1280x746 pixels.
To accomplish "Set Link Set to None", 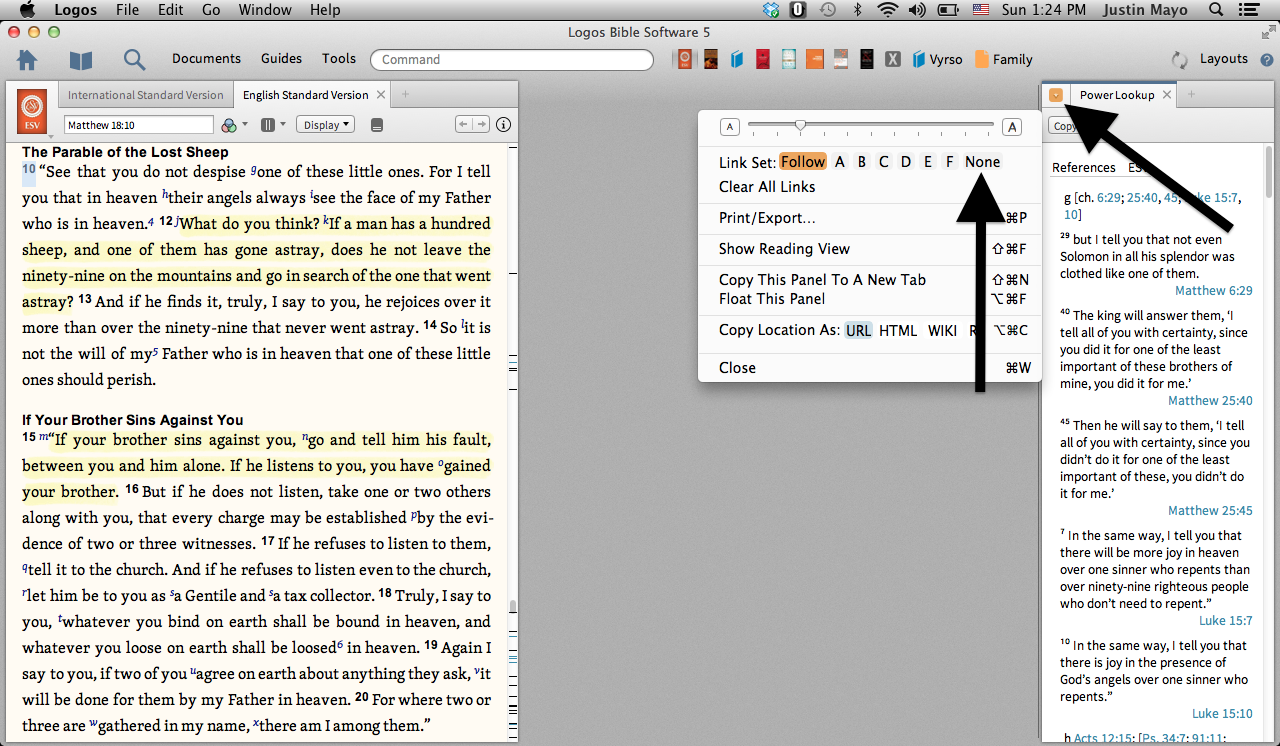I will tap(982, 162).
